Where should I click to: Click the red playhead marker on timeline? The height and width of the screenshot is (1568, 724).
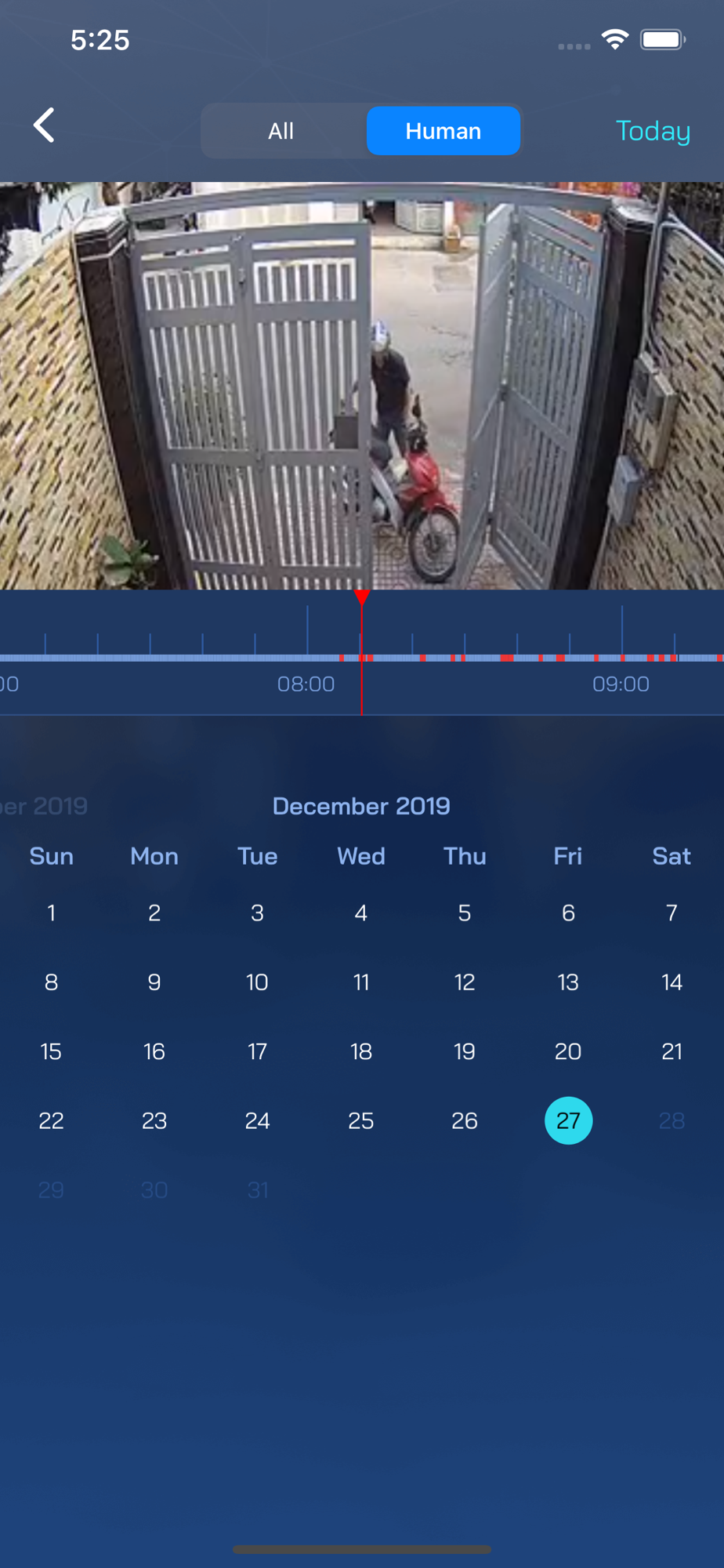tap(362, 597)
